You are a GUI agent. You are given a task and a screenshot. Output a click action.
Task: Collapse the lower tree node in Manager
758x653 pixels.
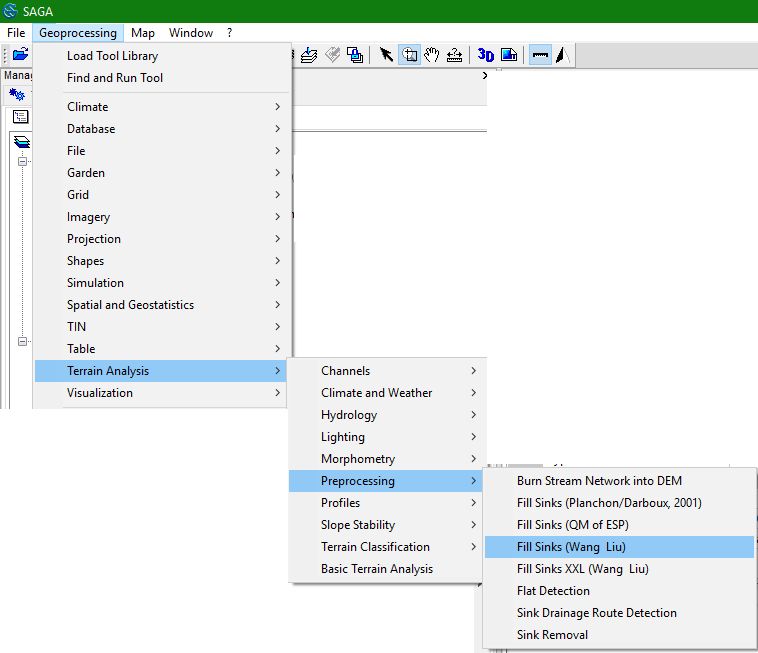[x=22, y=341]
